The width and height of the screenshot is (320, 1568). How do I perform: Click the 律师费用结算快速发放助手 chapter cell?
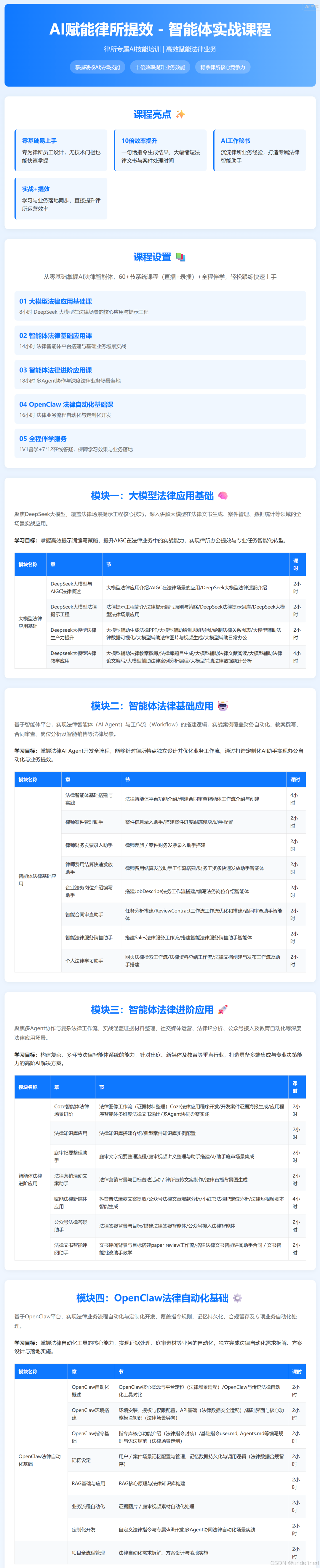pos(92,869)
